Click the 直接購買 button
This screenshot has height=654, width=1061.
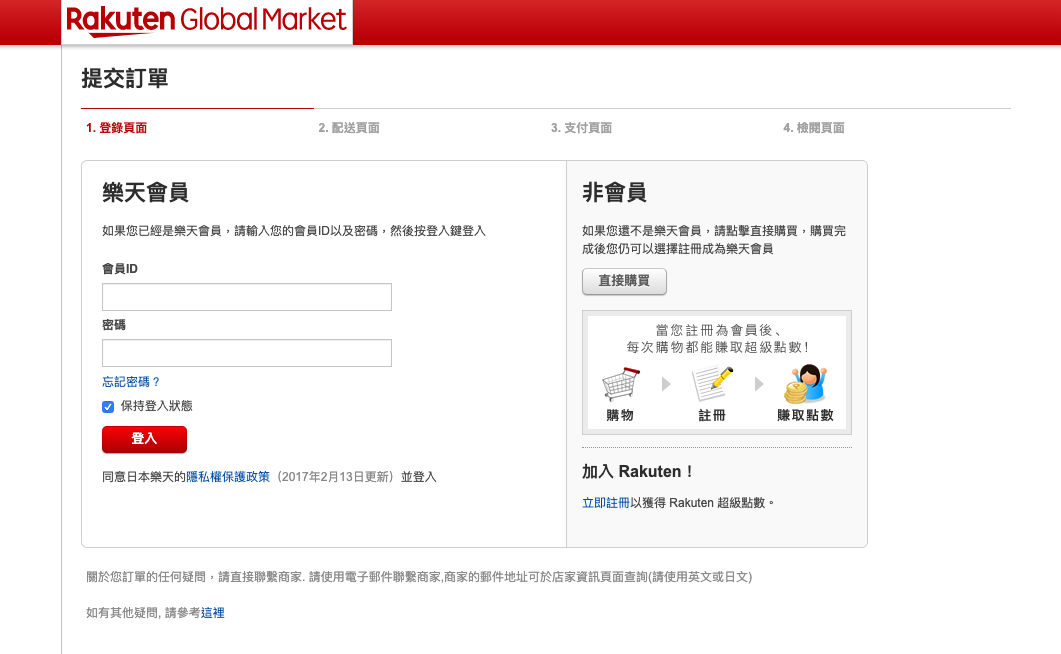pos(624,281)
